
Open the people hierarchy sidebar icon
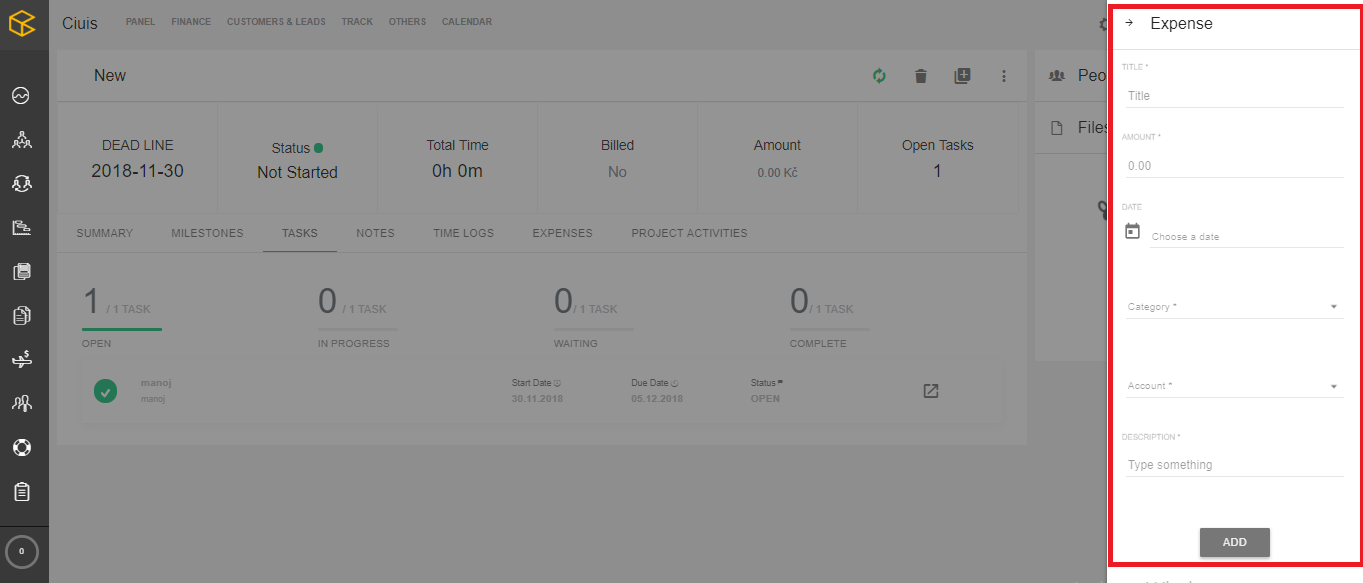[x=21, y=140]
